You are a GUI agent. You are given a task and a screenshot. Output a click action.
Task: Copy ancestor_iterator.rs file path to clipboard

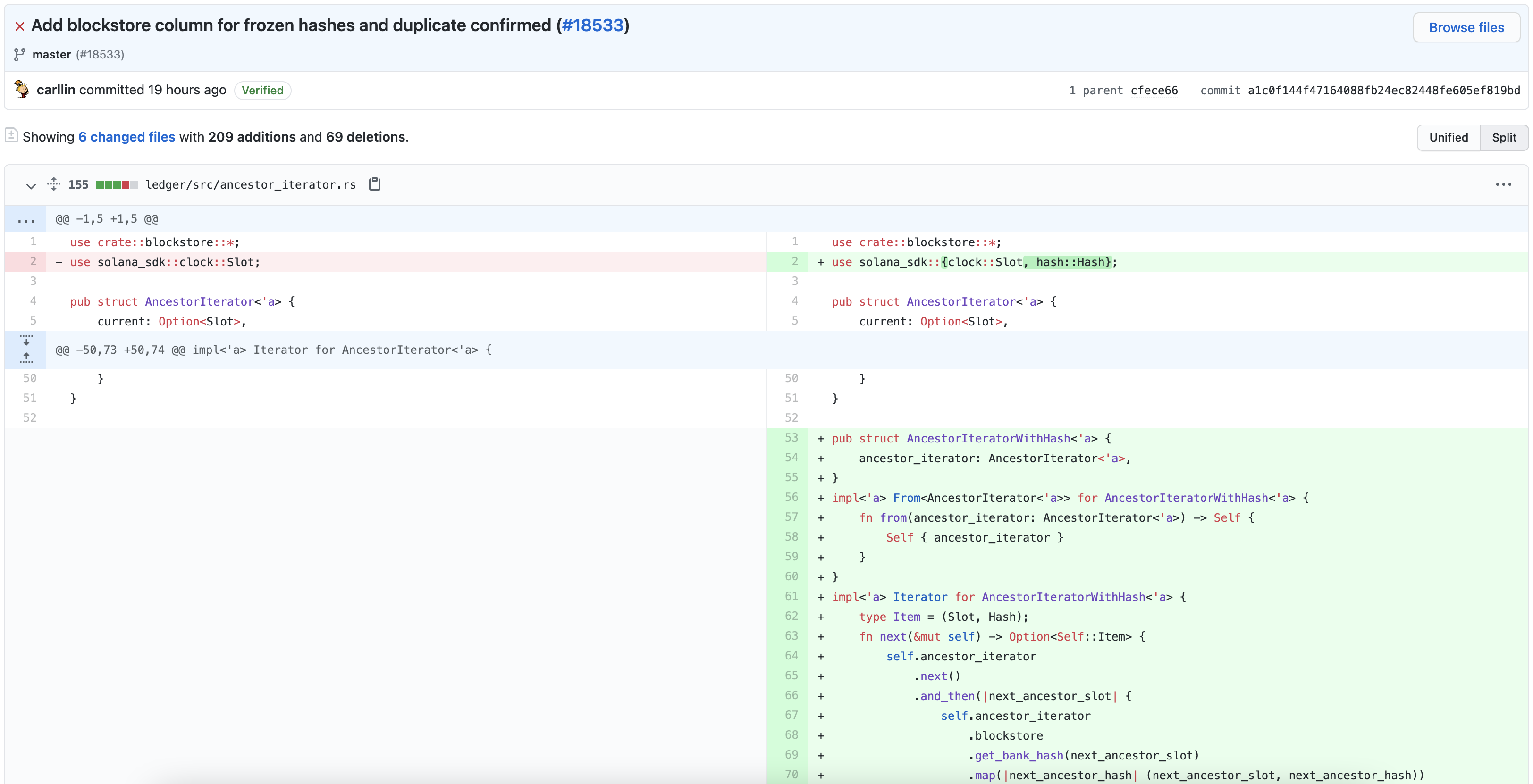pos(374,184)
